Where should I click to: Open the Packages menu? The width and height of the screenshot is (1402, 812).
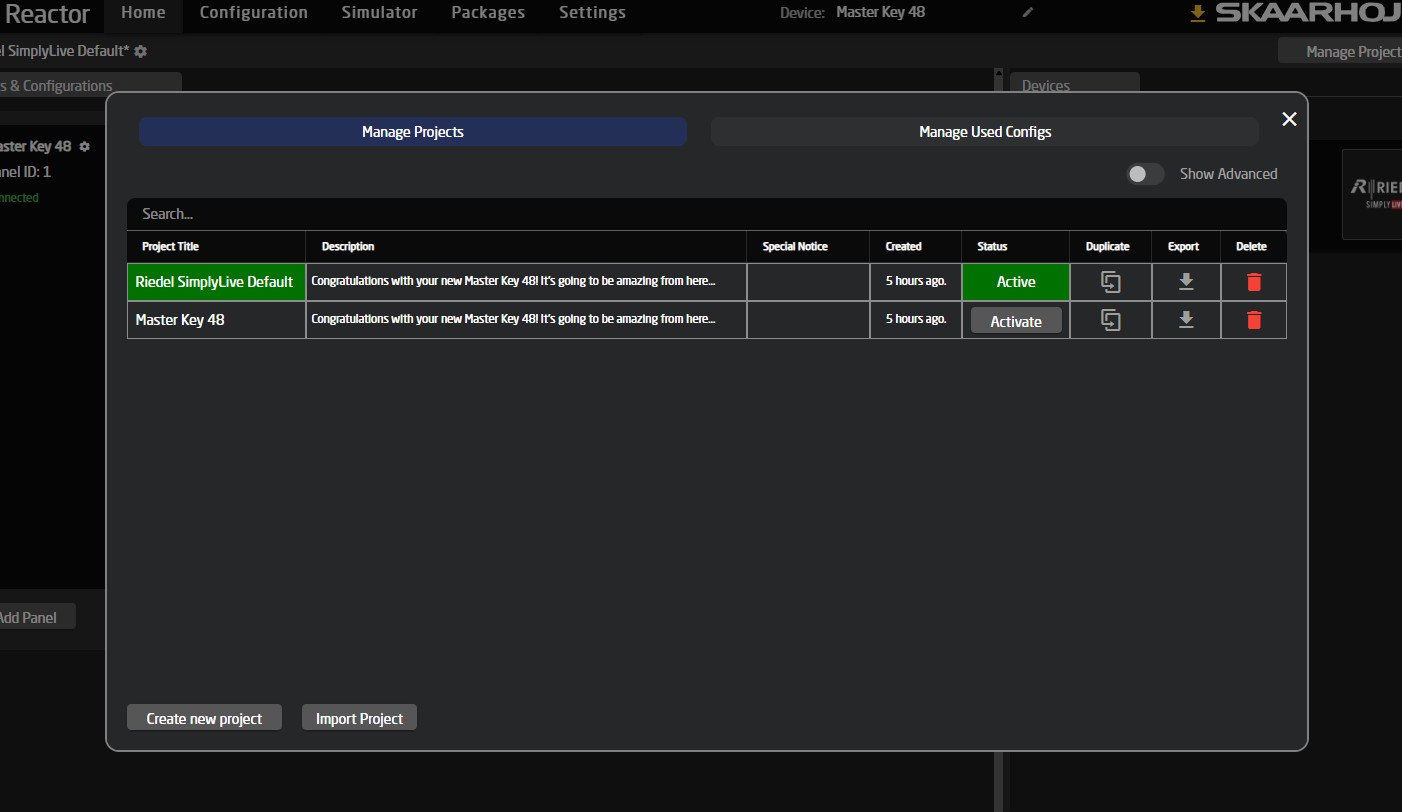(x=488, y=13)
